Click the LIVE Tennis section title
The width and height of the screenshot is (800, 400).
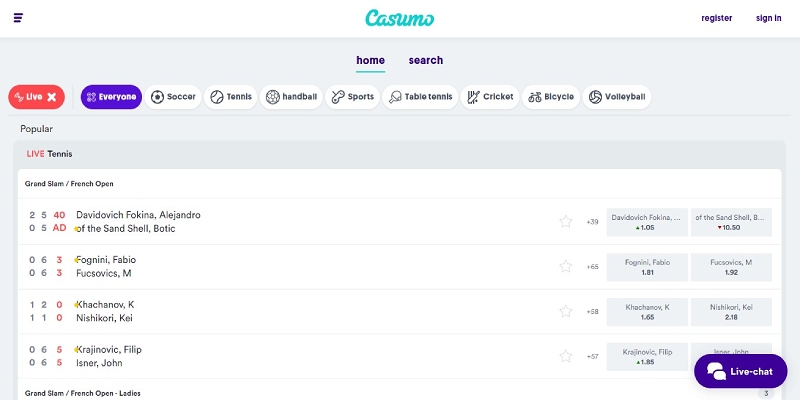pyautogui.click(x=49, y=154)
